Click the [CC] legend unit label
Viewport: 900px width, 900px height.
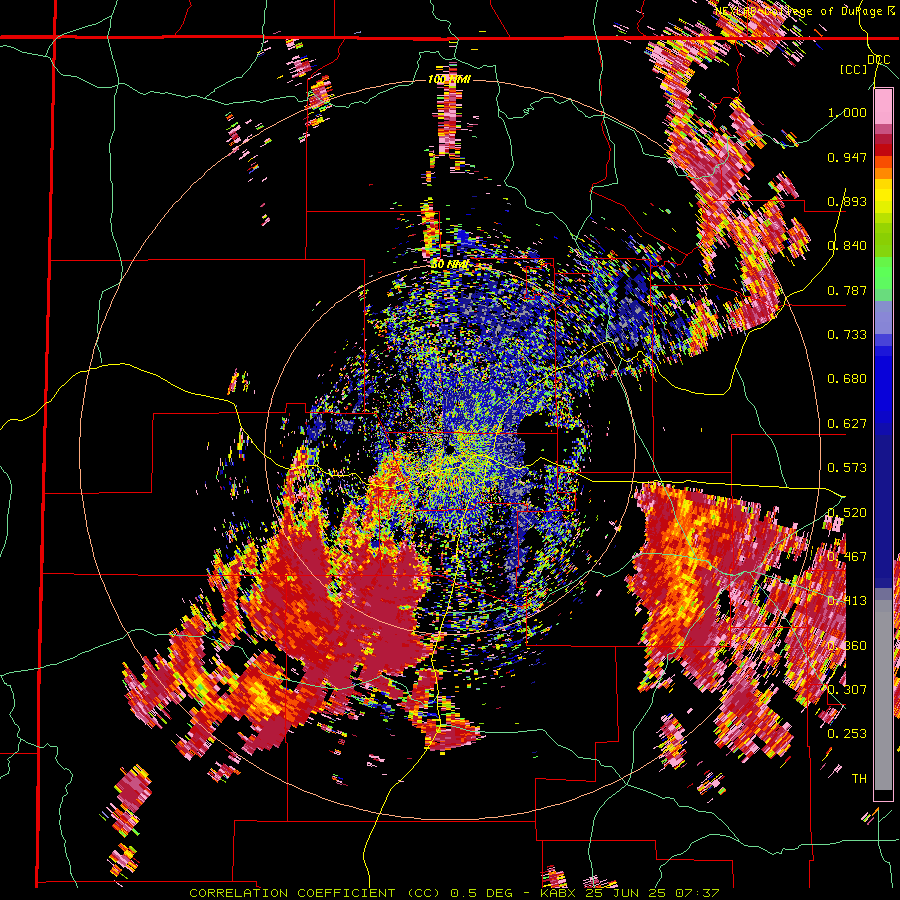854,69
